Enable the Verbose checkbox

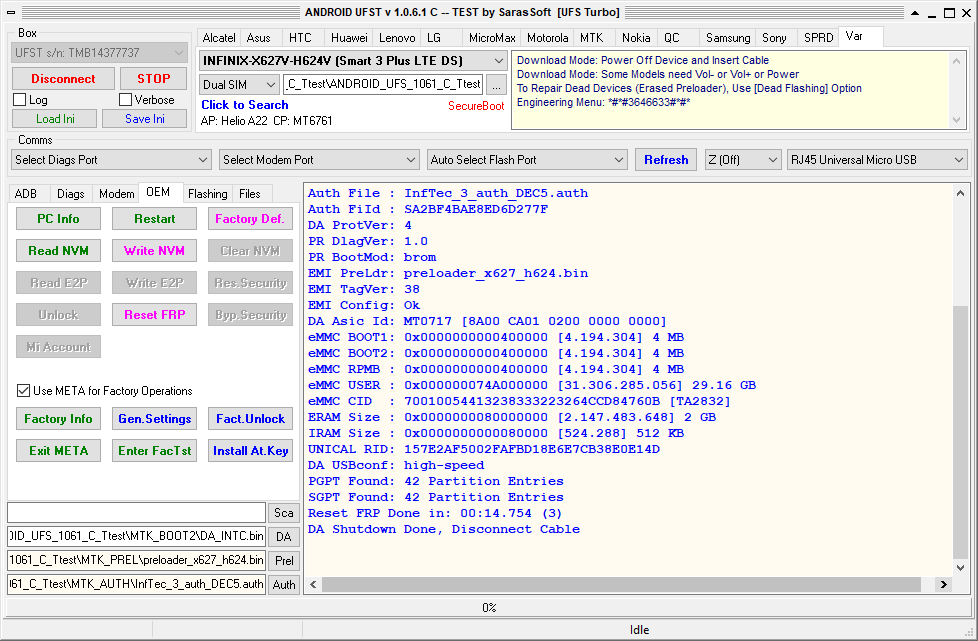[125, 100]
